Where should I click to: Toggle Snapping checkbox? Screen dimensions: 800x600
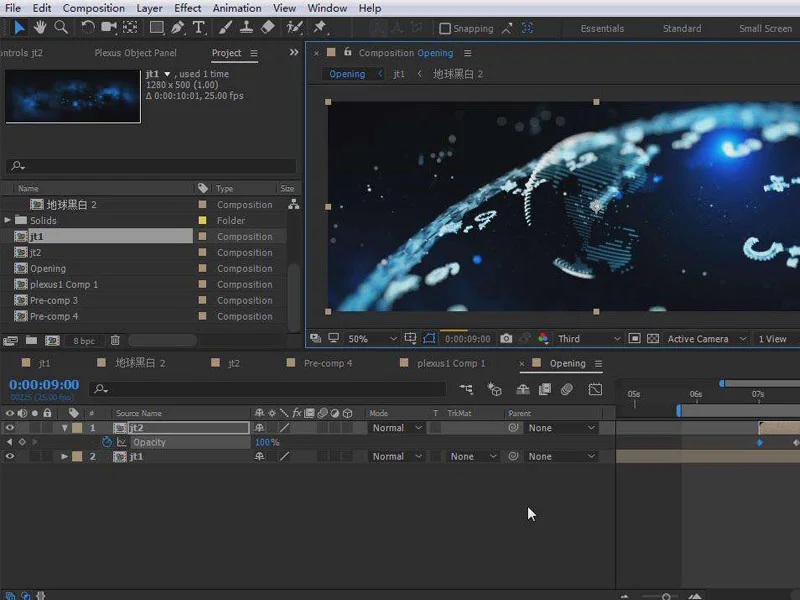pyautogui.click(x=445, y=29)
